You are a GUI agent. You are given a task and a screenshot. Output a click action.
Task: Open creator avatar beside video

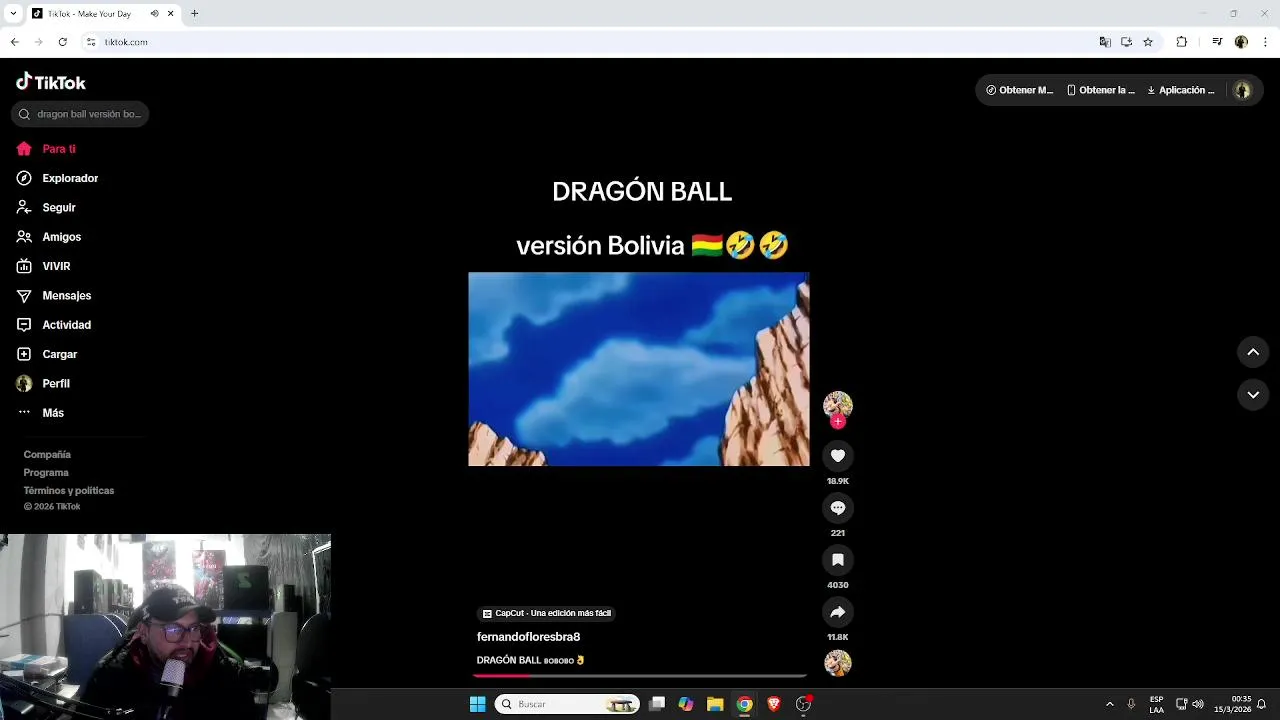click(x=838, y=404)
